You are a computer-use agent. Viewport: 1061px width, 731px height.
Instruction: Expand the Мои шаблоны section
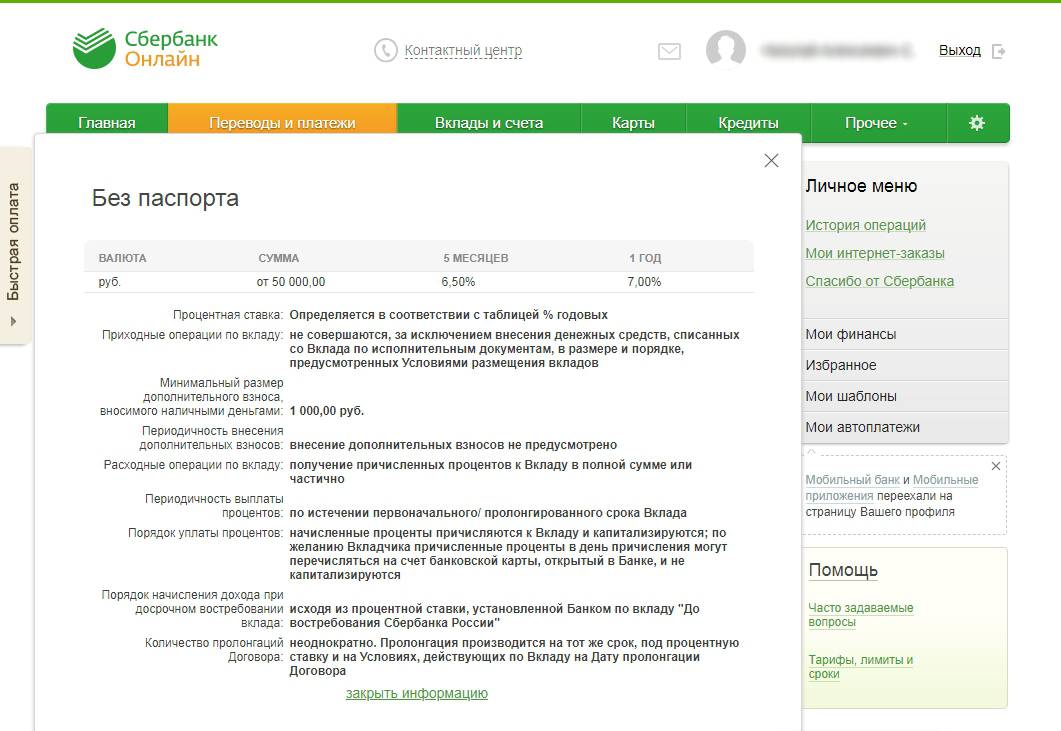[851, 396]
